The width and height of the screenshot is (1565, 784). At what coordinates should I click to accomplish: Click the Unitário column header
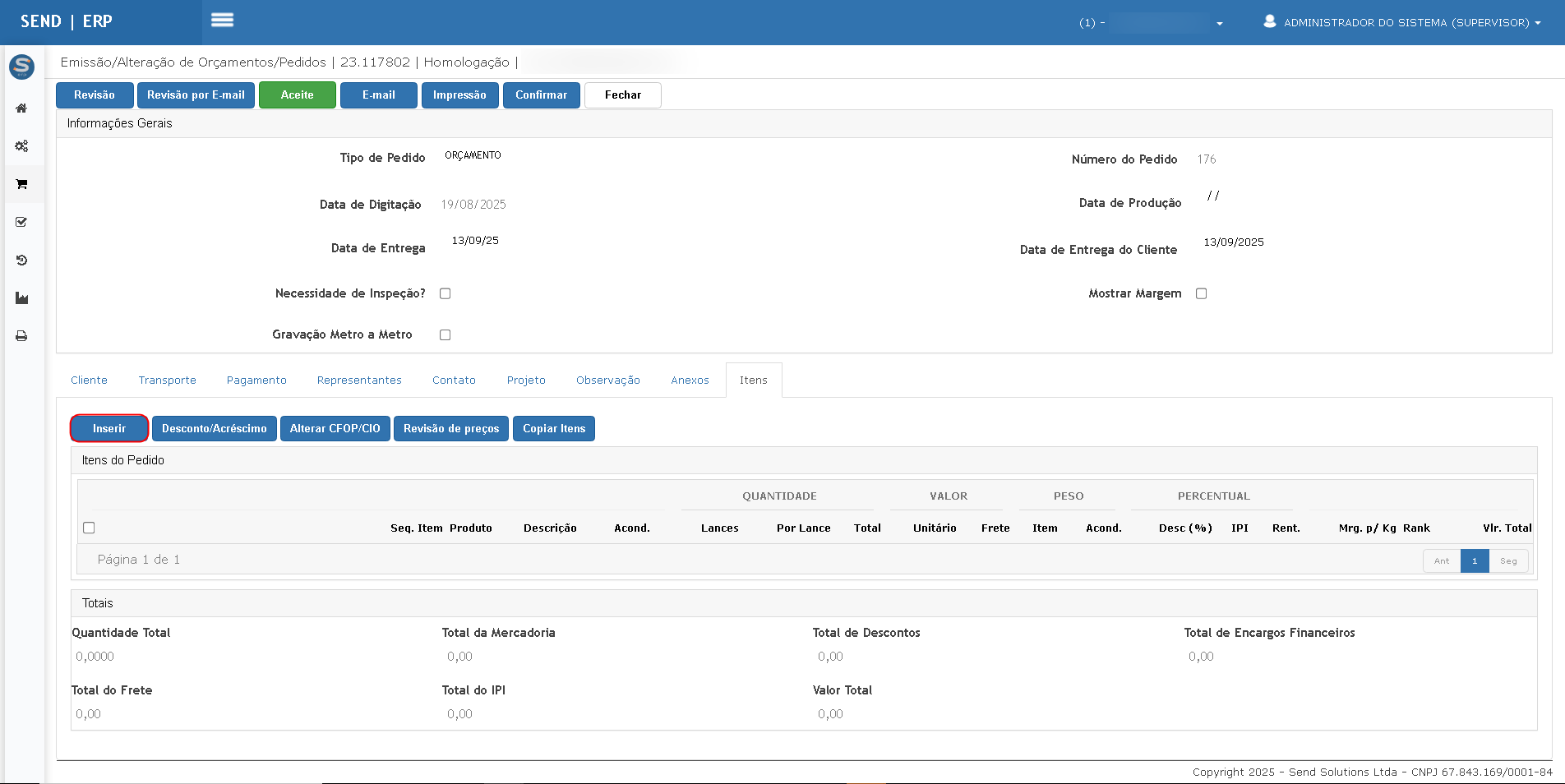935,528
